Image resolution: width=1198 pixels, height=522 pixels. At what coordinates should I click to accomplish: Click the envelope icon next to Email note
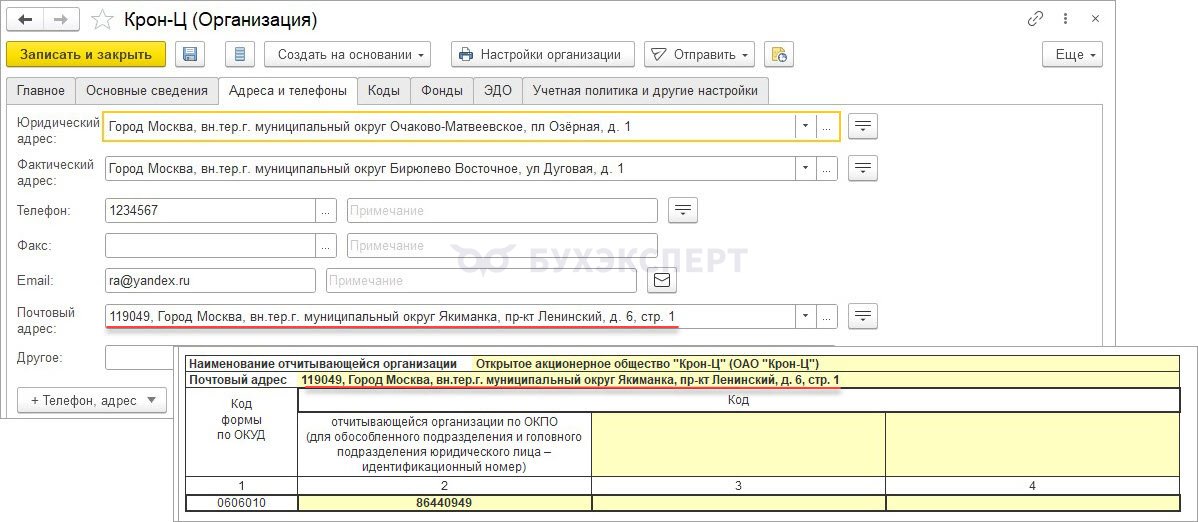(662, 280)
